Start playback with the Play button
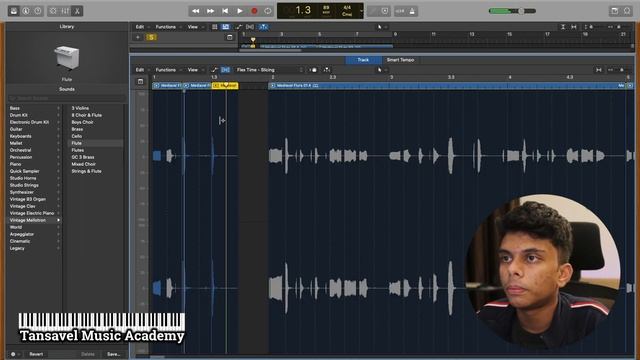Image resolution: width=640 pixels, height=360 pixels. [x=240, y=11]
